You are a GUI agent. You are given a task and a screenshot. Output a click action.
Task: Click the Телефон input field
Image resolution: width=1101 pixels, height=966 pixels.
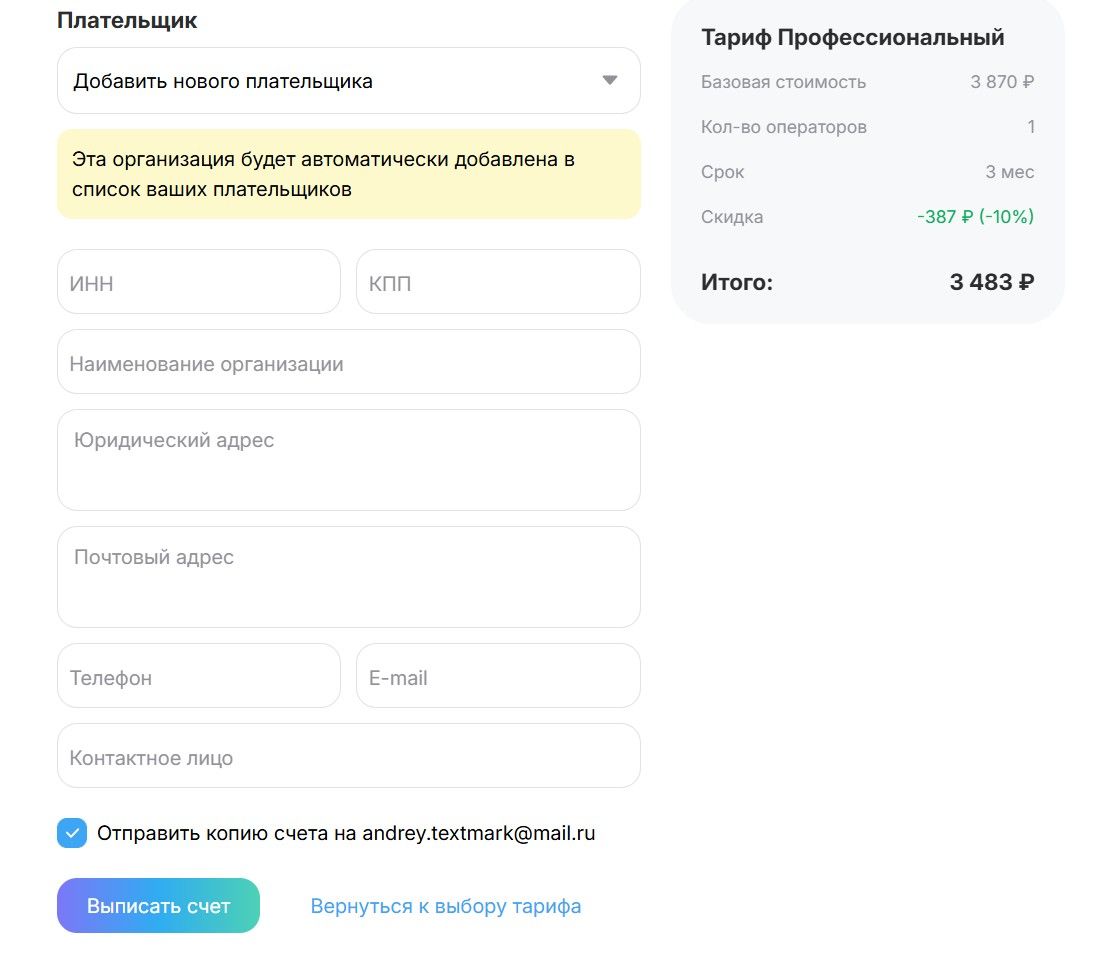[199, 676]
